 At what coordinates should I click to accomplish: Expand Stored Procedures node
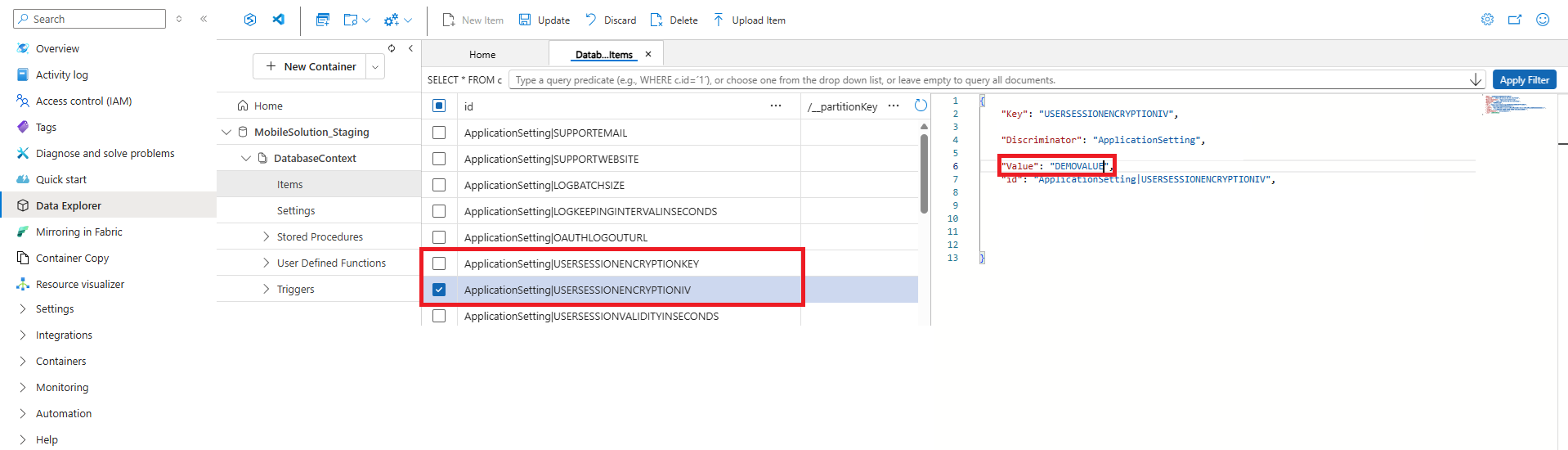coord(267,236)
